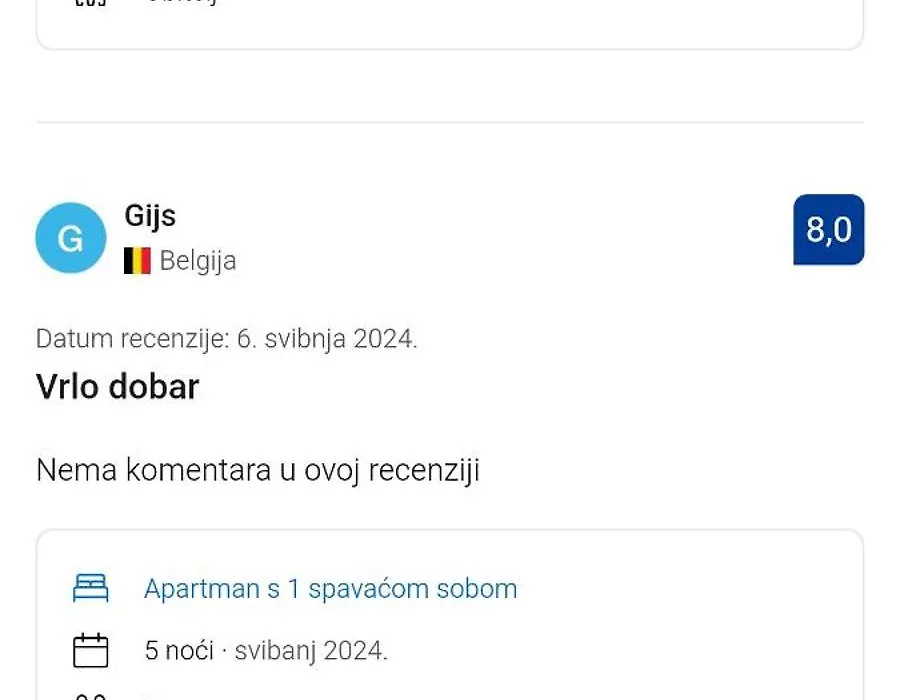Image resolution: width=900 pixels, height=700 pixels.
Task: Click the Vrlo dobar review title
Action: tap(118, 386)
